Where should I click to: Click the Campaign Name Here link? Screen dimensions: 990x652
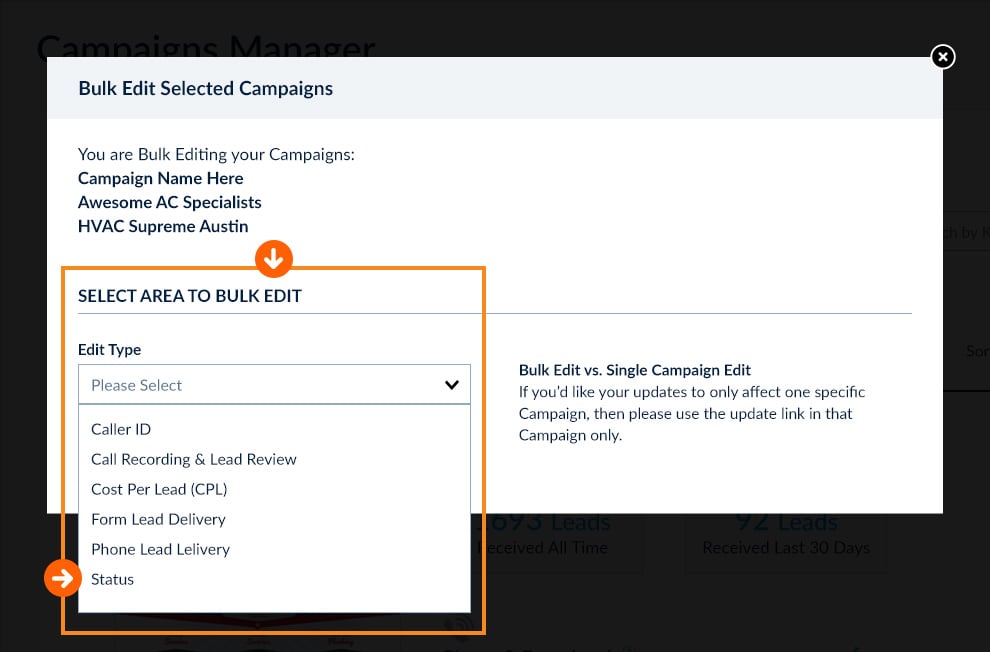point(160,178)
